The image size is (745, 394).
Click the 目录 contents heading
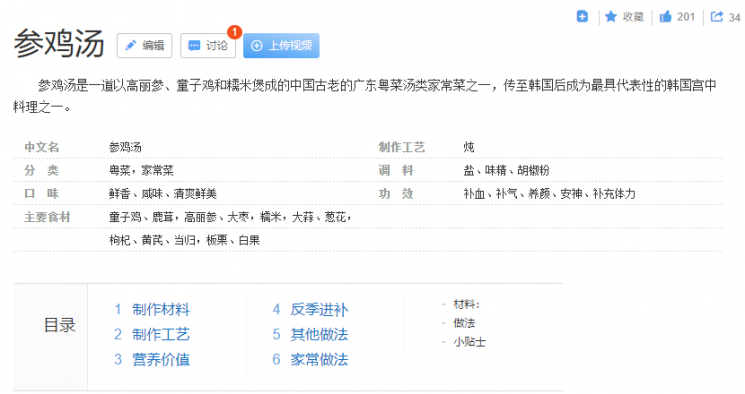[x=60, y=326]
